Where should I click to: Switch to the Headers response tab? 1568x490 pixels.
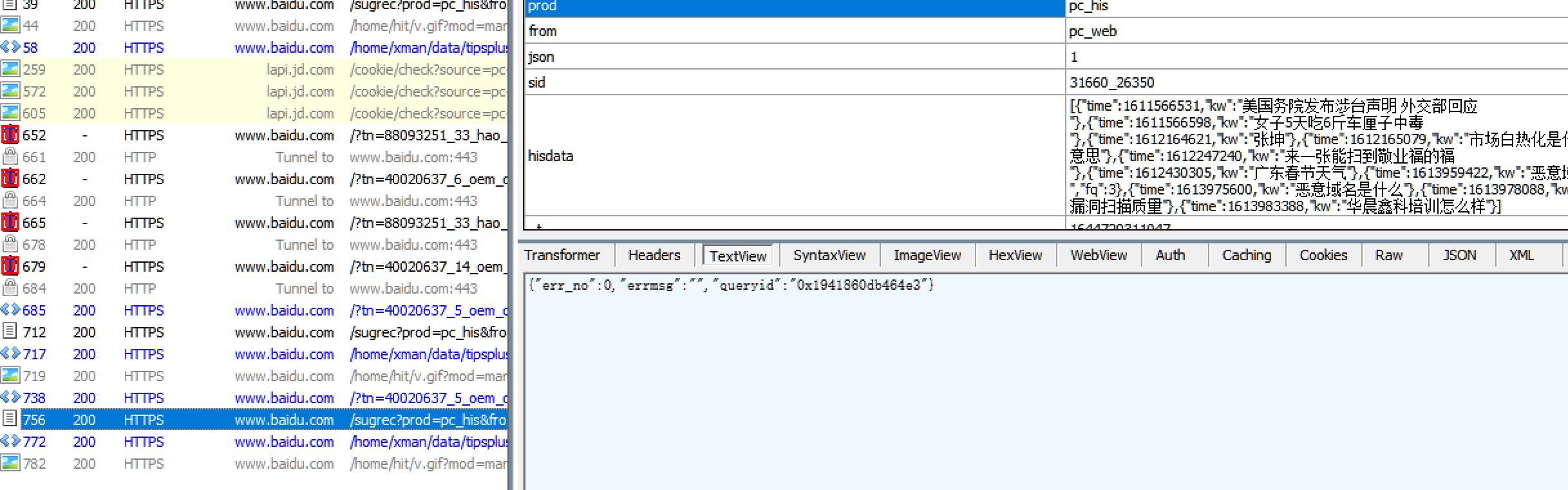[x=654, y=256]
